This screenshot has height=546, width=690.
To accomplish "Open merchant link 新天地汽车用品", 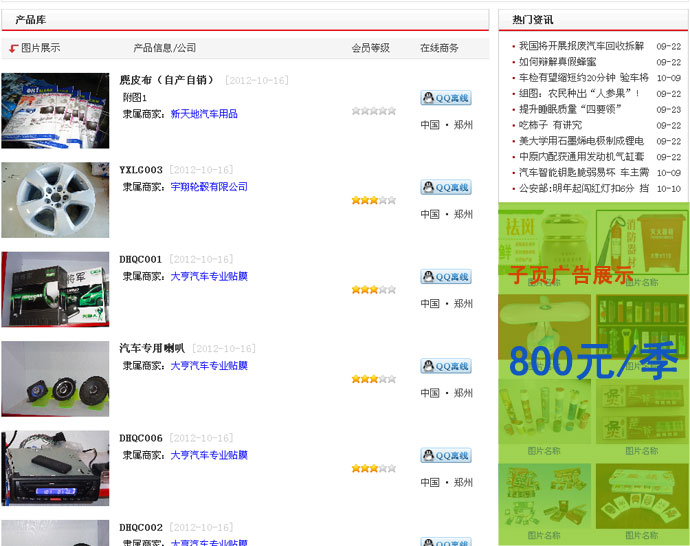I will tap(204, 114).
